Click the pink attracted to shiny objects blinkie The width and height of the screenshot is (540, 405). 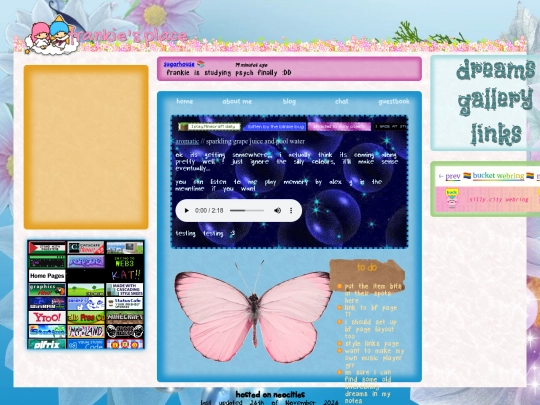[x=339, y=127]
